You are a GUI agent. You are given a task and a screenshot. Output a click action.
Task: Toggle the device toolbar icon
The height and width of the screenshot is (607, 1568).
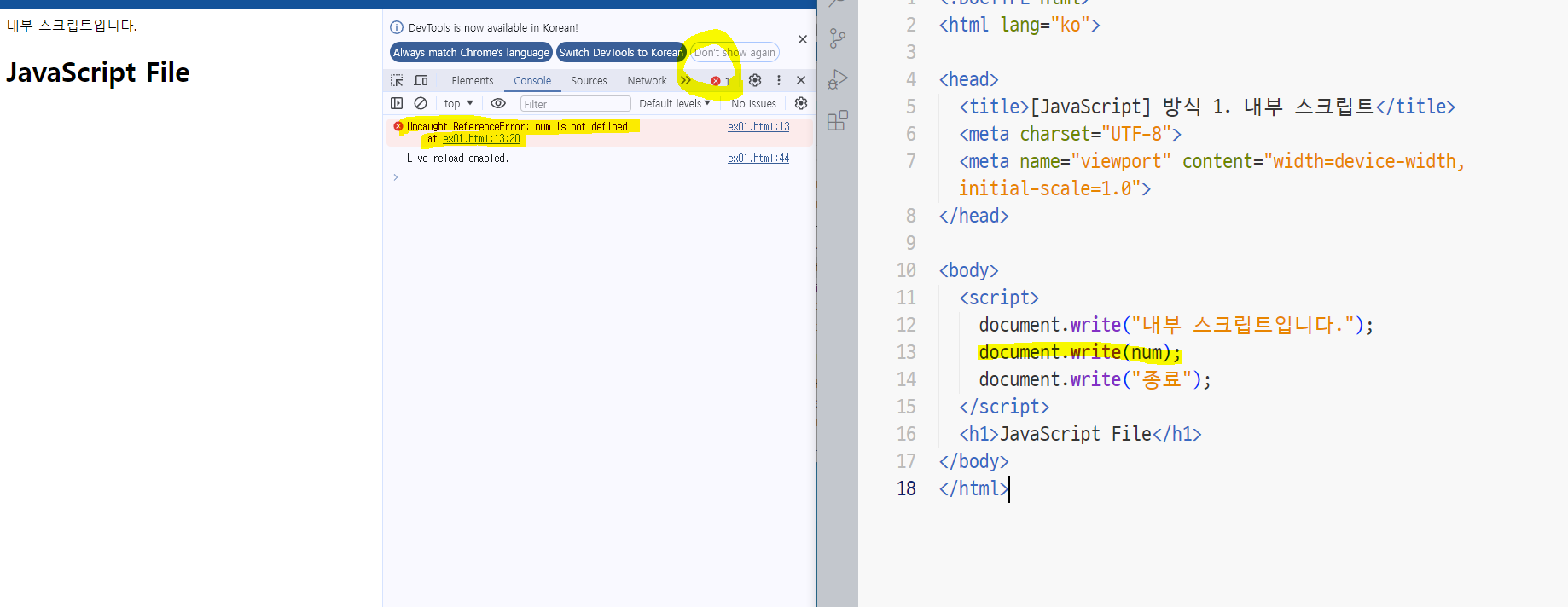coord(421,80)
